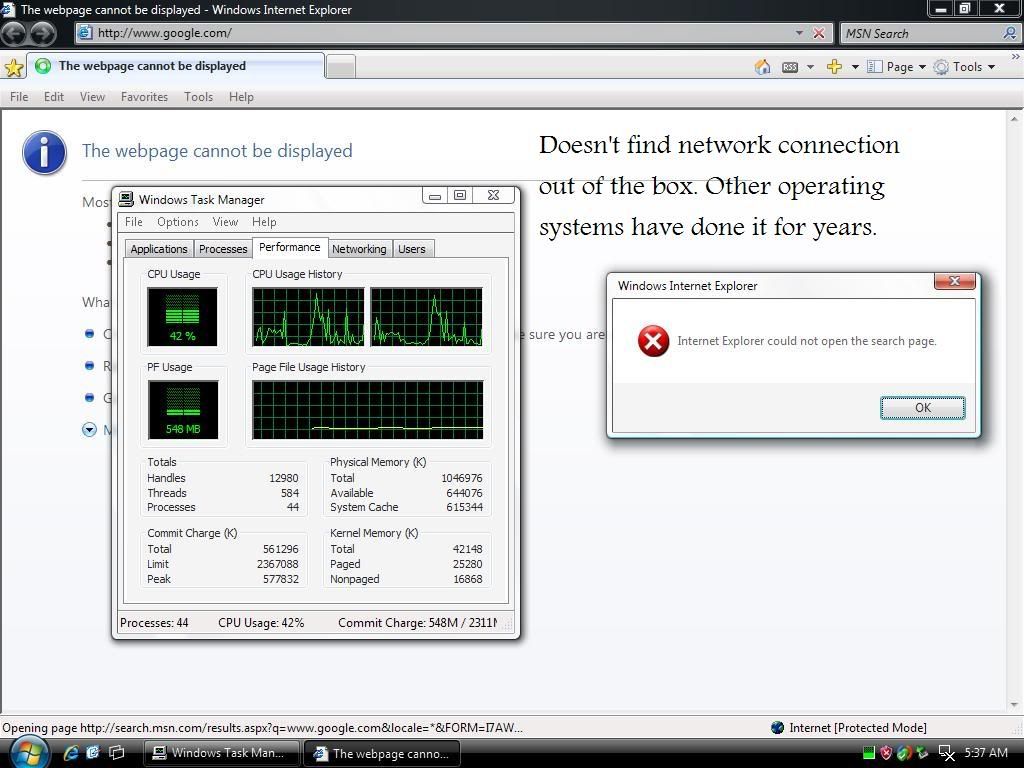Expand the round chevron button on the error page
1024x768 pixels.
point(89,429)
